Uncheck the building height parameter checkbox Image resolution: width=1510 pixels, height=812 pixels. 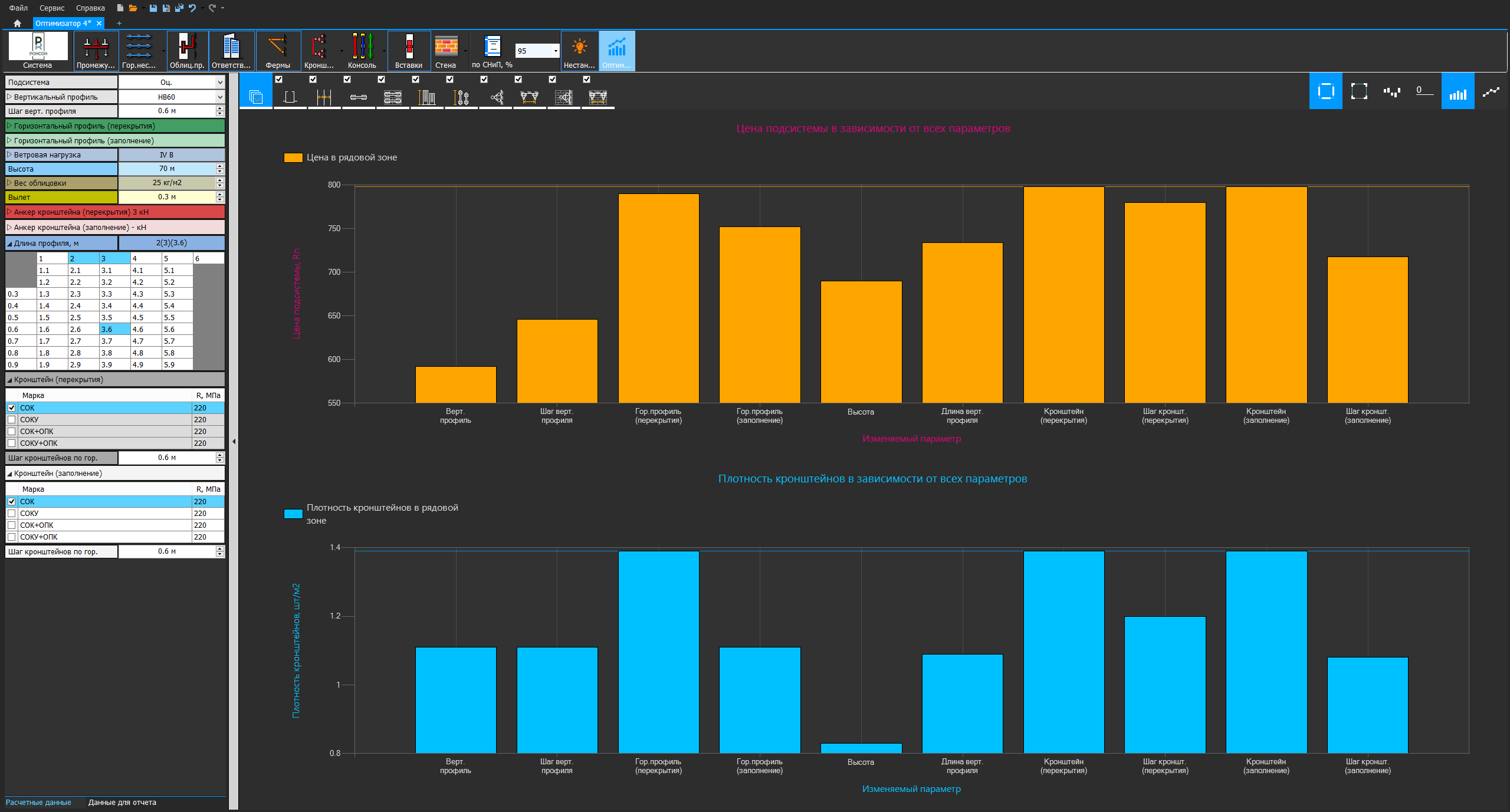coord(416,79)
